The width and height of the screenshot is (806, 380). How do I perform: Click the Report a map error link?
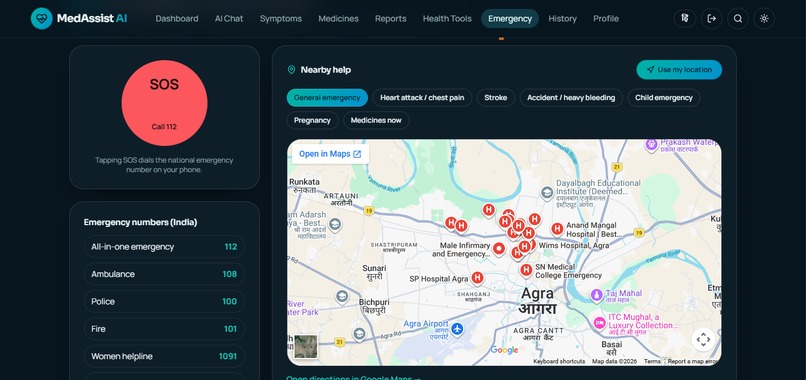tap(692, 361)
